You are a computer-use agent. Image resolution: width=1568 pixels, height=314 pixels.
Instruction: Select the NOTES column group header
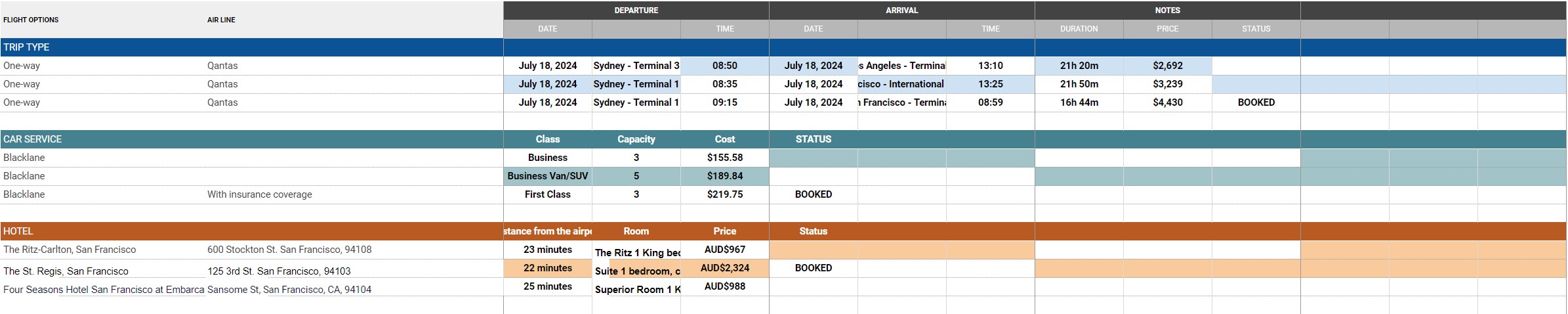point(1167,11)
